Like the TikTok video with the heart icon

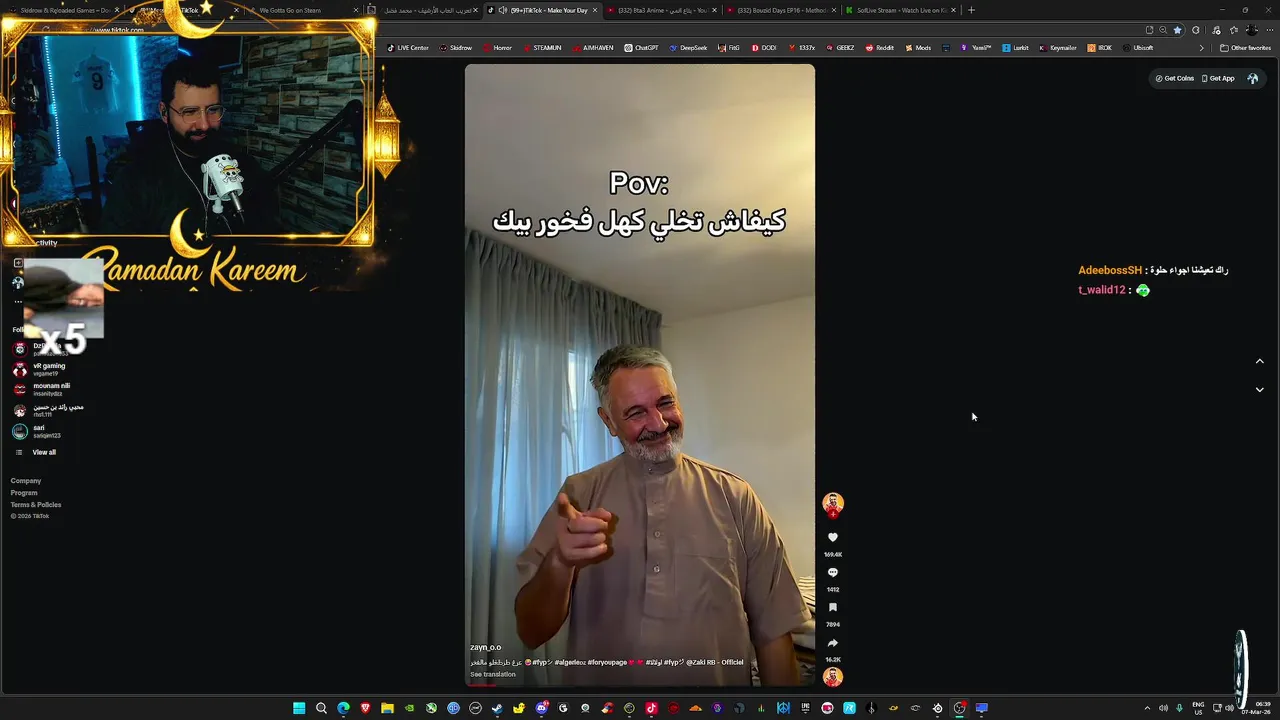tap(832, 538)
